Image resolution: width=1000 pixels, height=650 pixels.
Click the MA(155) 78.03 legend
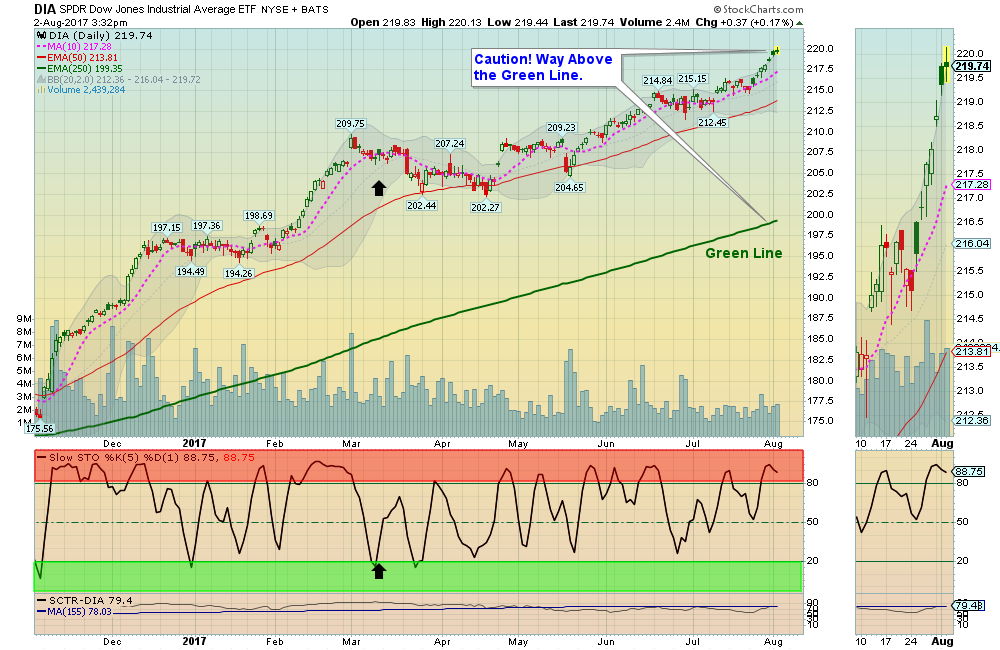coord(74,611)
